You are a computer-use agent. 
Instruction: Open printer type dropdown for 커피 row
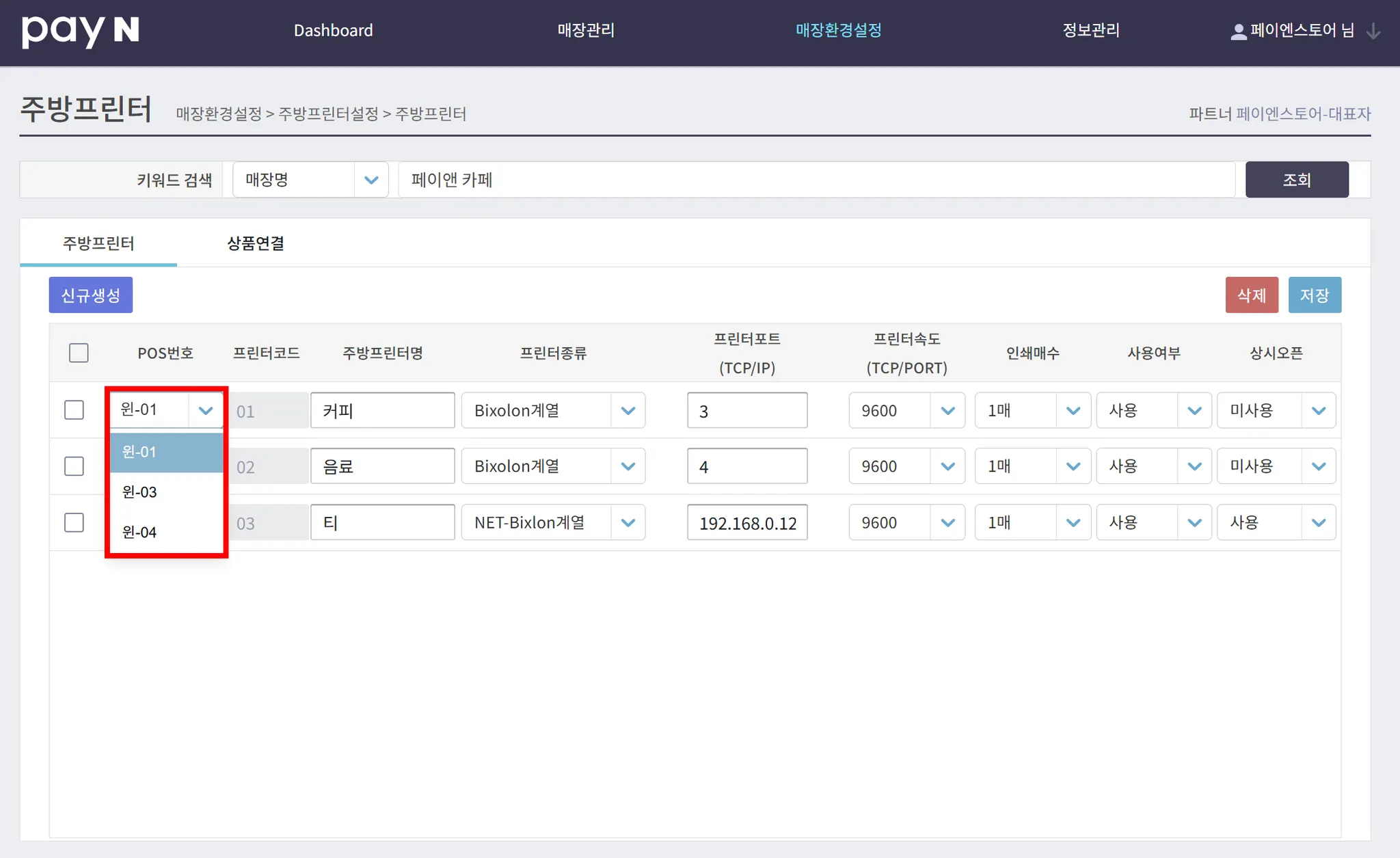(x=552, y=411)
